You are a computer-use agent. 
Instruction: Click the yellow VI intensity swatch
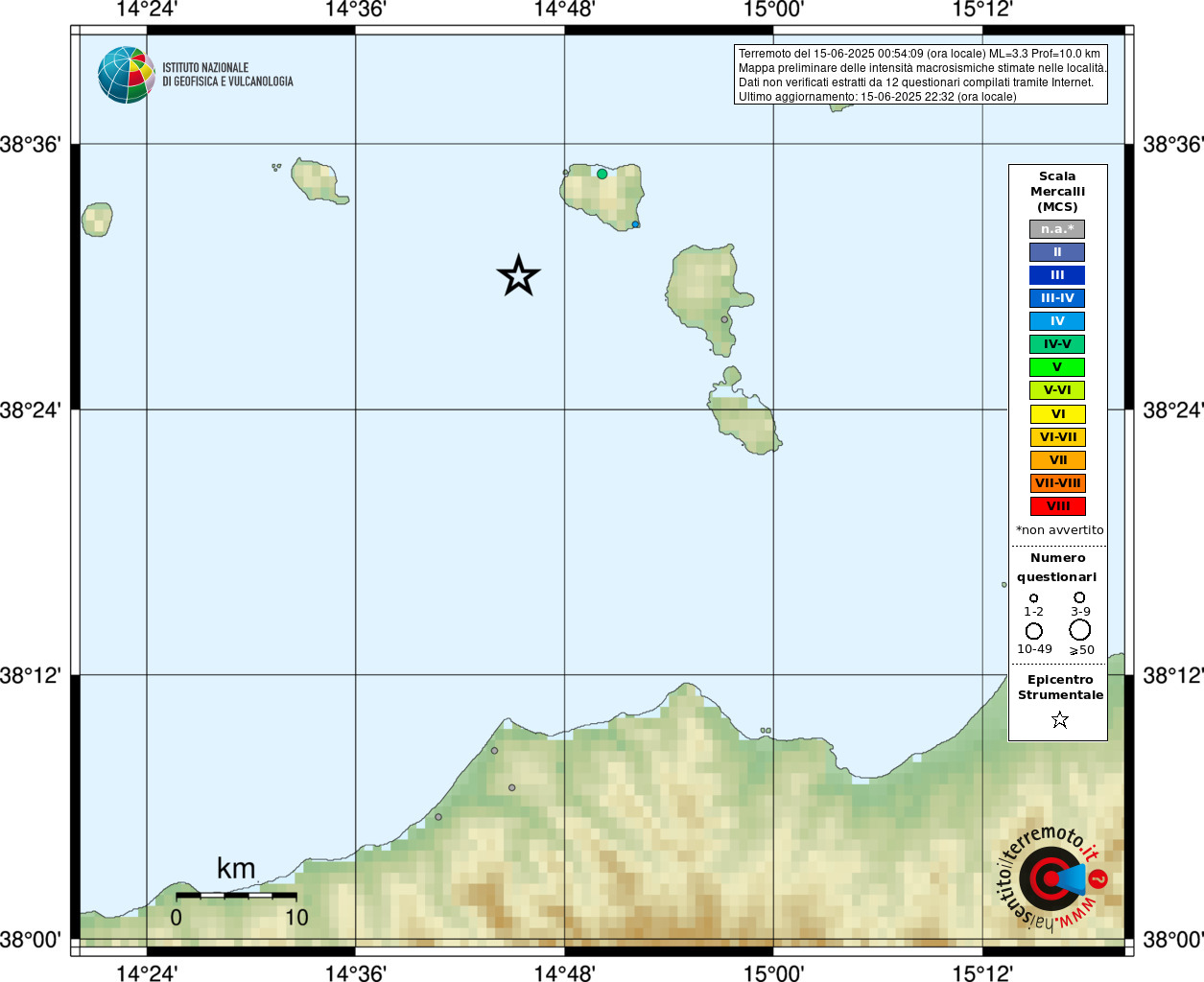pyautogui.click(x=1058, y=414)
